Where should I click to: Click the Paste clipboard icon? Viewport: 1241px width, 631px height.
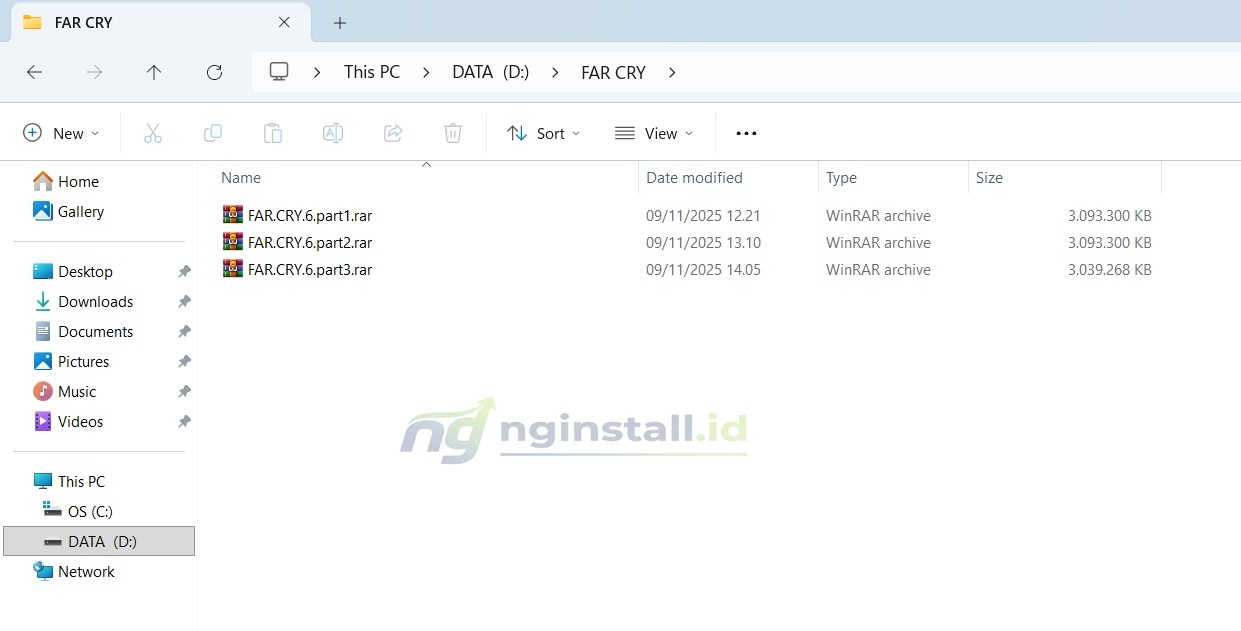[272, 133]
